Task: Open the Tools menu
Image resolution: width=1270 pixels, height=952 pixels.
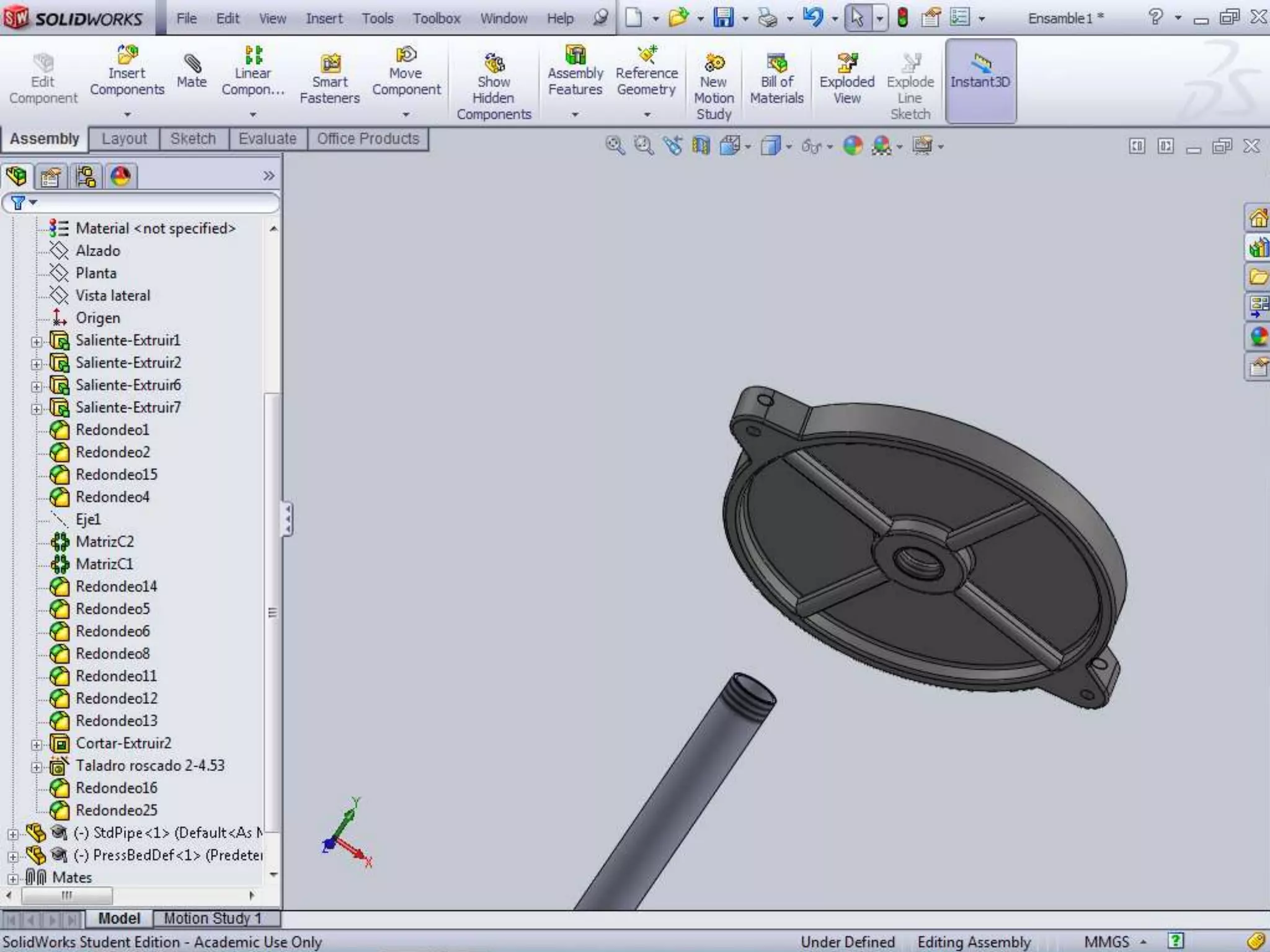Action: pyautogui.click(x=377, y=19)
